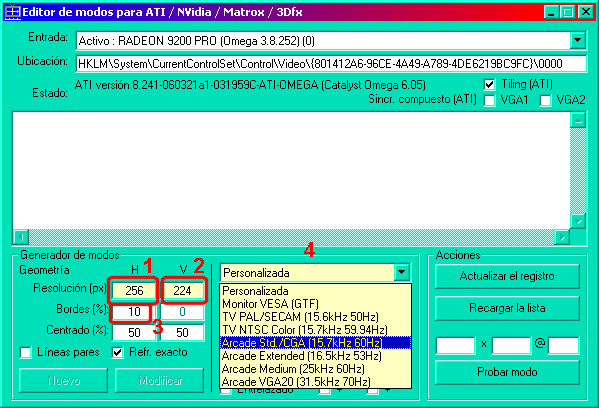Select Arcade Medium (25kHz 60Hz) preset
The image size is (599, 408).
tap(316, 369)
